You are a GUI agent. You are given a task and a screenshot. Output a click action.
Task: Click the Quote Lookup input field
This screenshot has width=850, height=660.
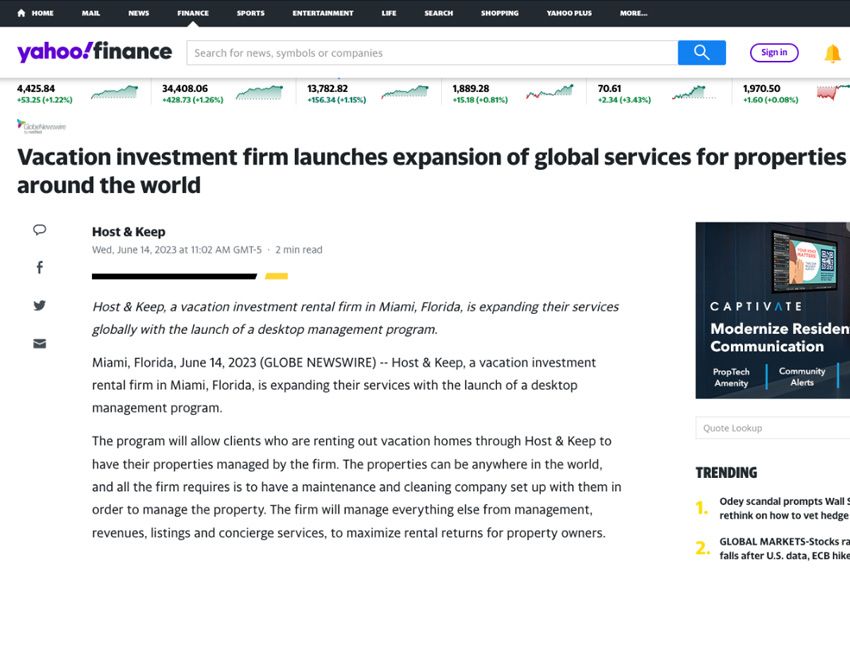772,428
